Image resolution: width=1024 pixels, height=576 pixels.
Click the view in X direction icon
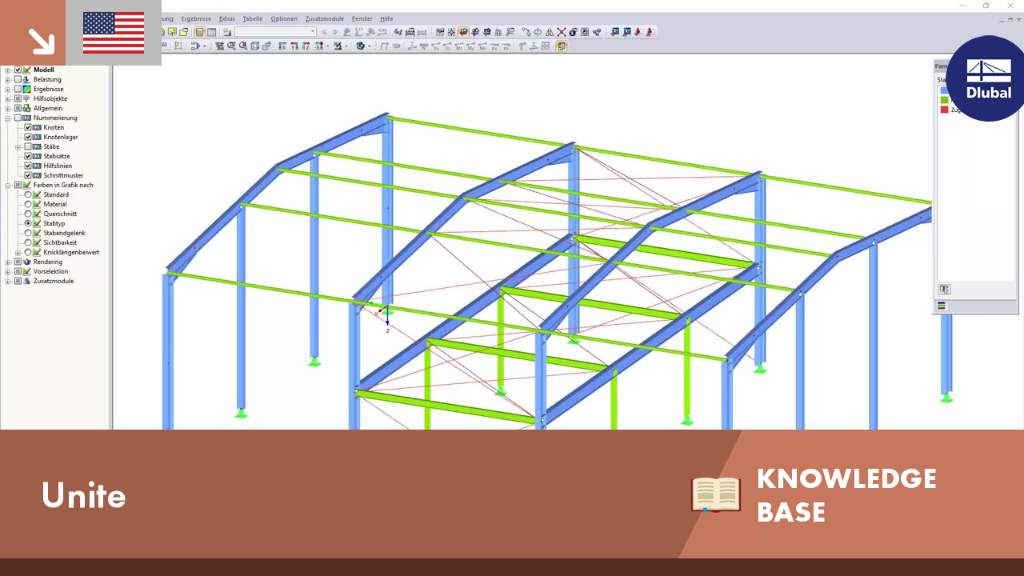point(282,46)
